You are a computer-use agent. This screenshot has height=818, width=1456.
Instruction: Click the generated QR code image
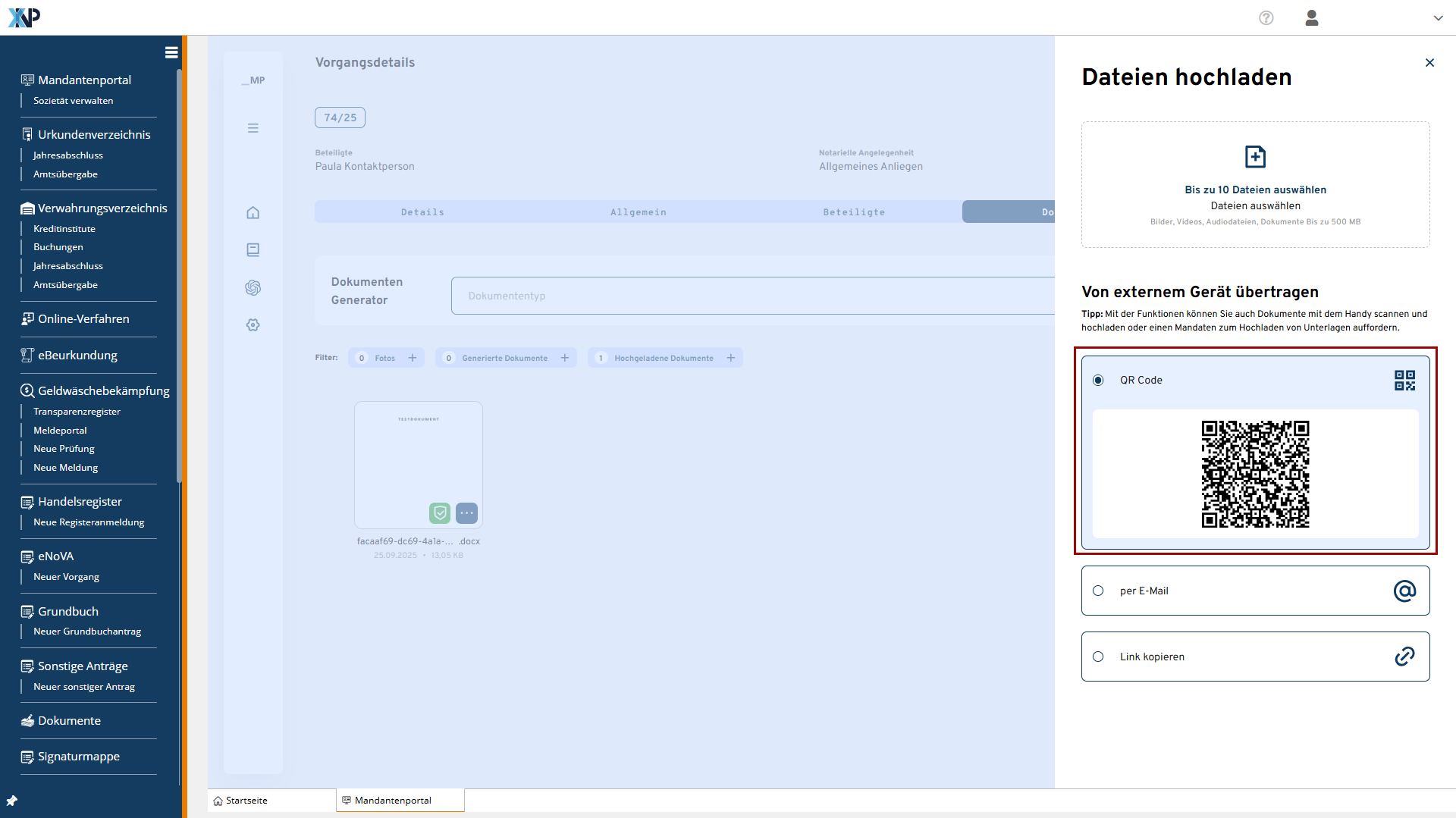coord(1256,474)
